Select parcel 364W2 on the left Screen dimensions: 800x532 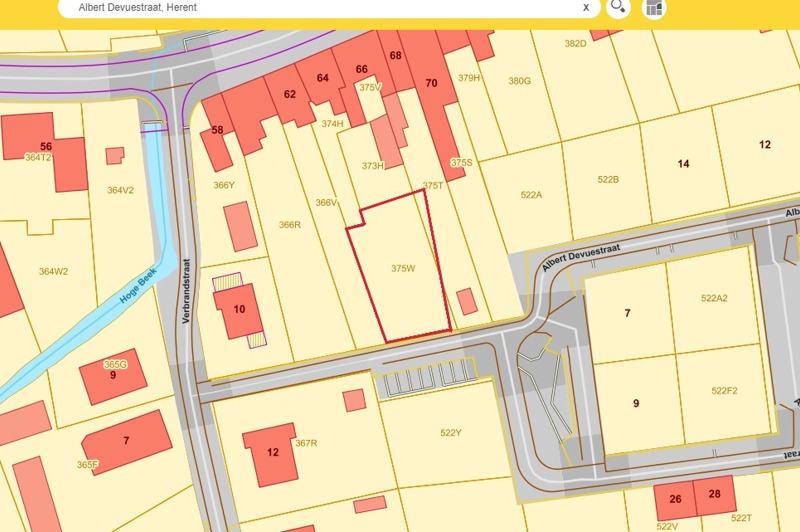click(x=53, y=271)
